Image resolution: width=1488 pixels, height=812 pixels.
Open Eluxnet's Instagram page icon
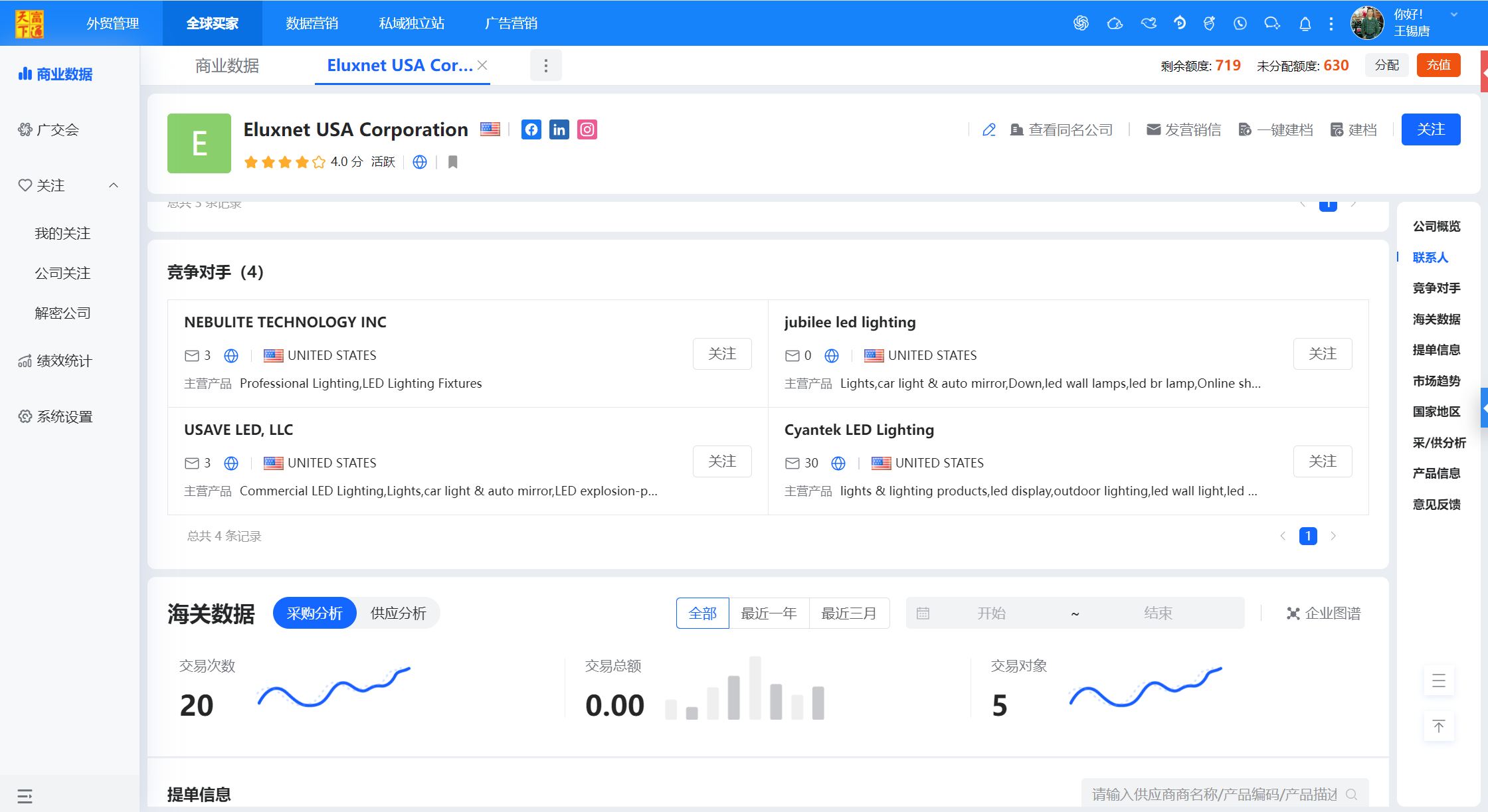pyautogui.click(x=587, y=129)
